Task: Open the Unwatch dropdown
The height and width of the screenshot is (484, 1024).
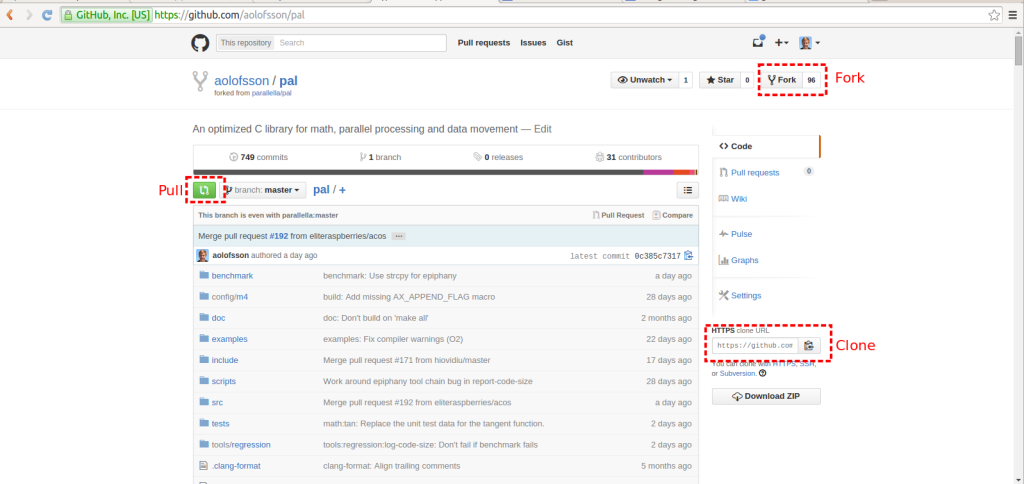Action: point(644,80)
